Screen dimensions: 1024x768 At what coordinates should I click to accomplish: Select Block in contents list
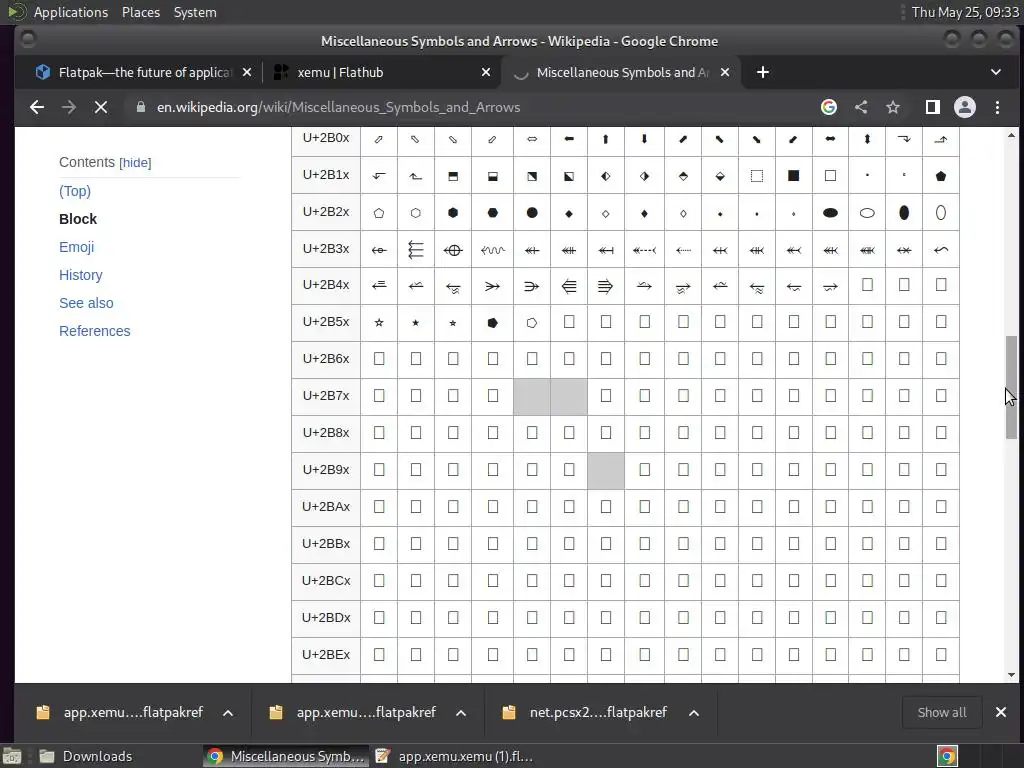tap(78, 219)
